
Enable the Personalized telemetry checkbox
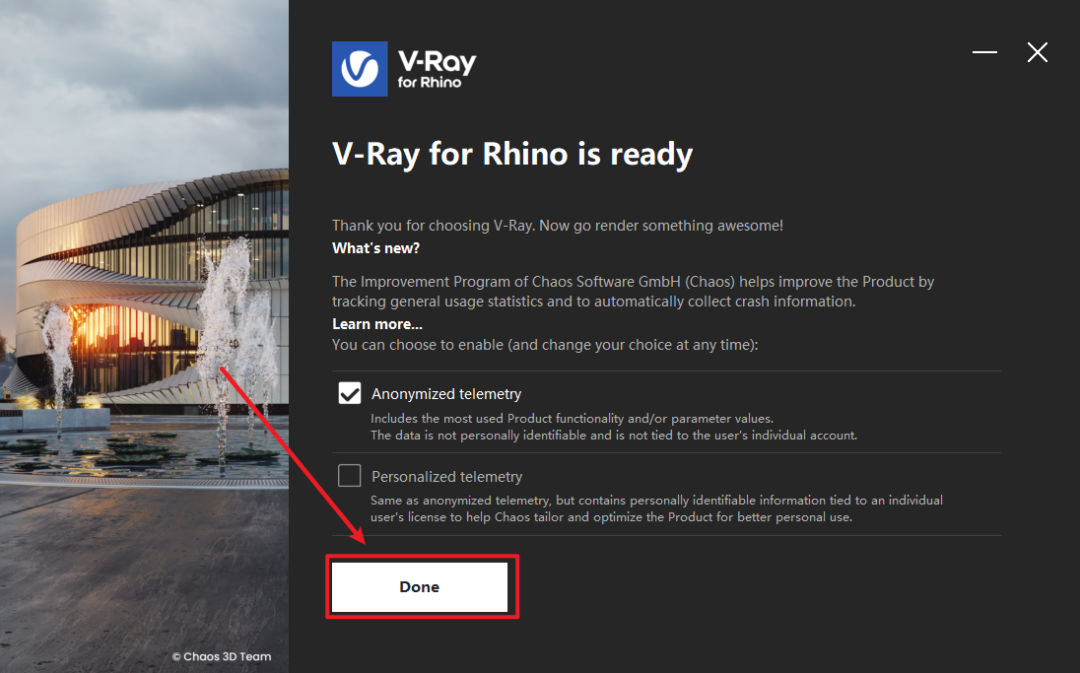coord(349,475)
